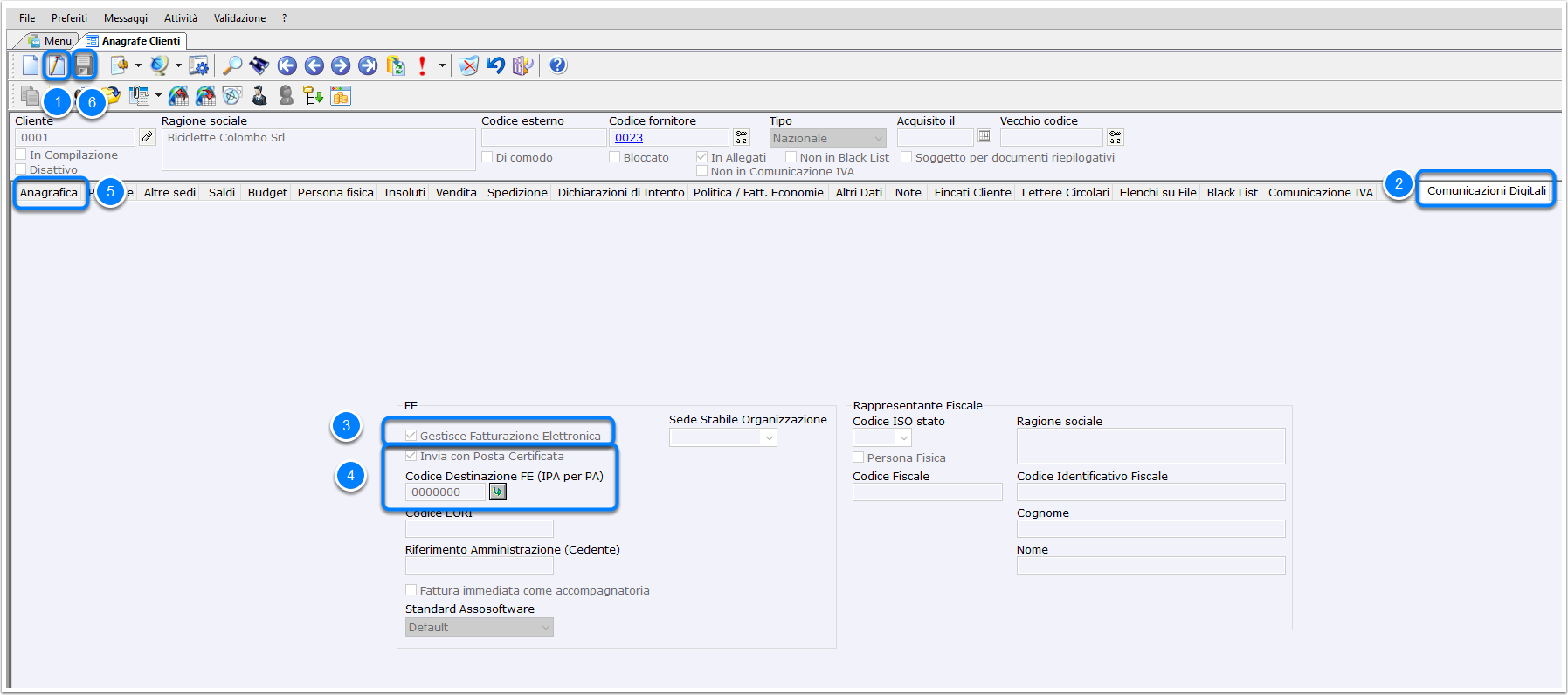Open the Messaggi menu
1568x695 pixels.
[x=126, y=18]
